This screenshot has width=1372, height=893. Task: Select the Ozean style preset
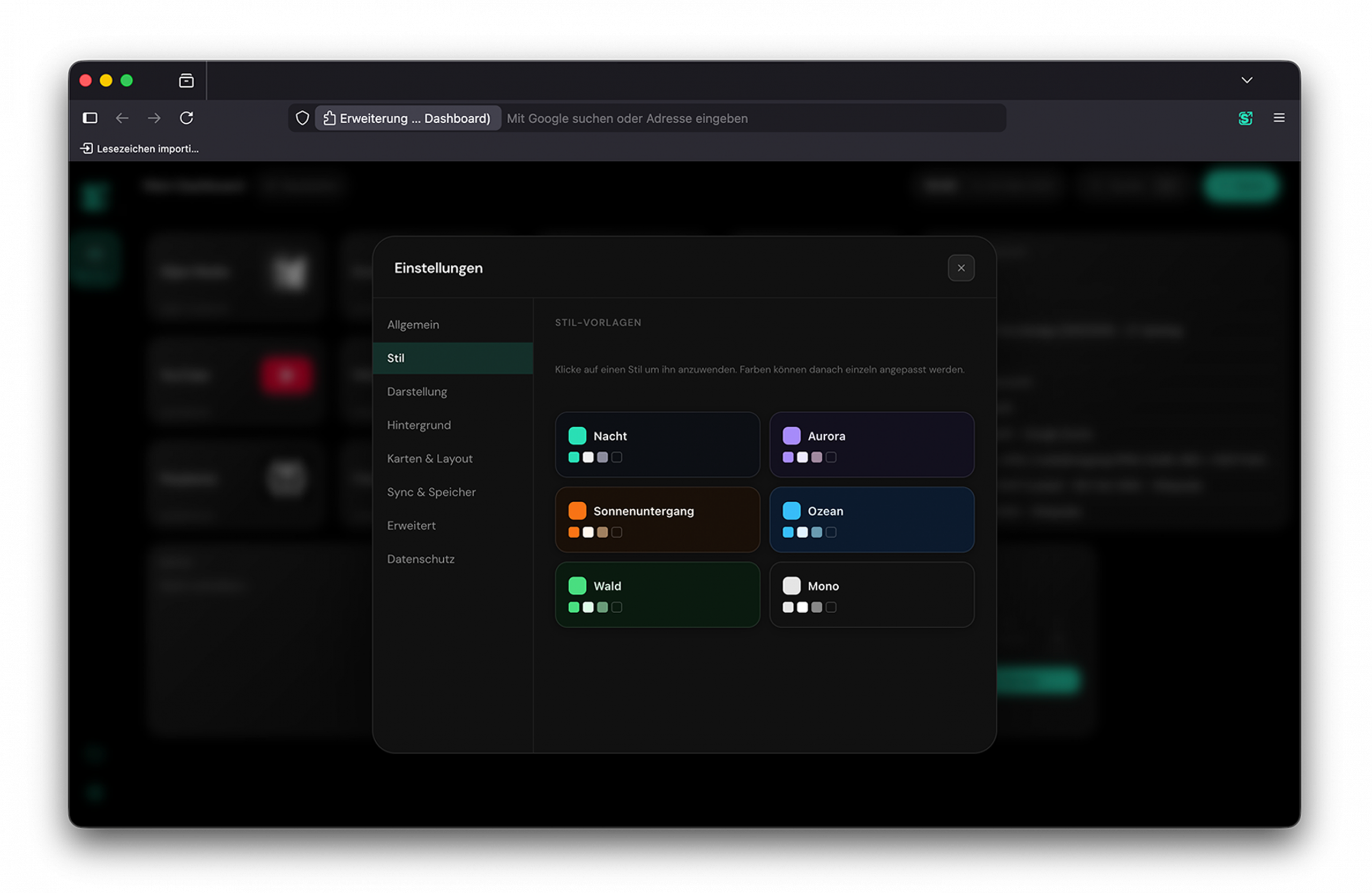pyautogui.click(x=871, y=519)
